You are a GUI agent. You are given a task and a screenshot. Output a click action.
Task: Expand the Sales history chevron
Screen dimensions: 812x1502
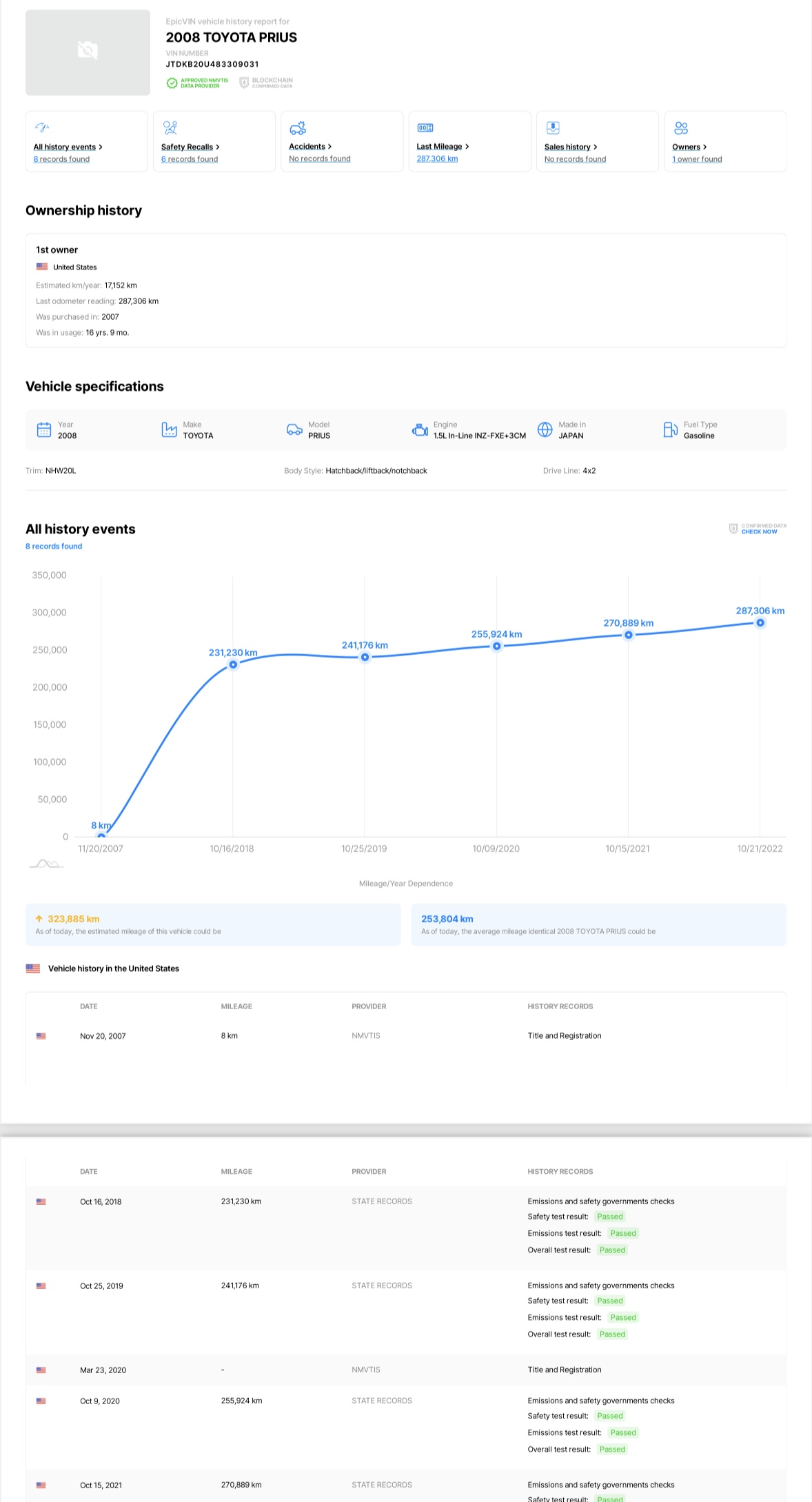click(595, 147)
